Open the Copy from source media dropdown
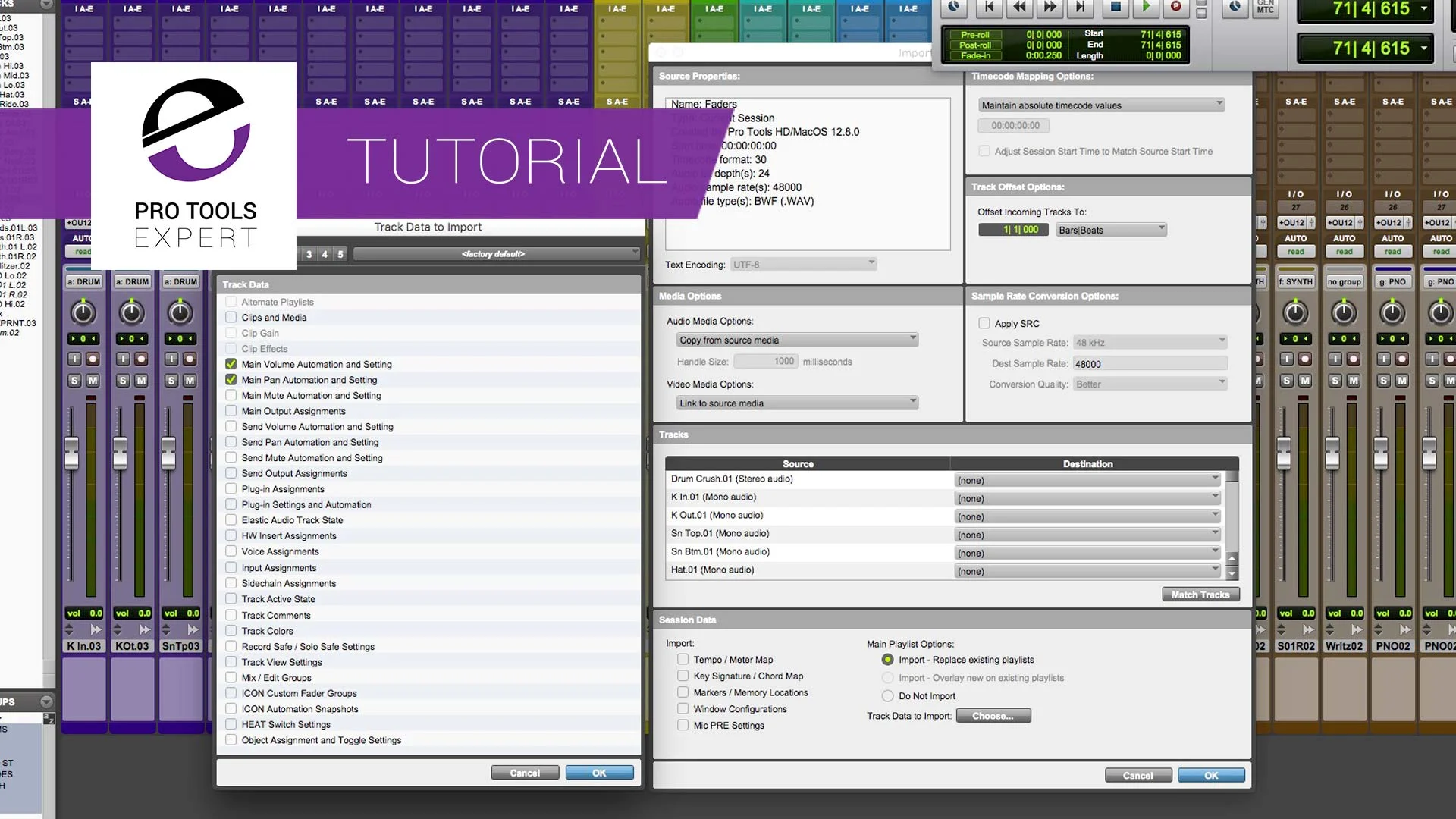Screen dimensions: 1456x819 pos(797,339)
